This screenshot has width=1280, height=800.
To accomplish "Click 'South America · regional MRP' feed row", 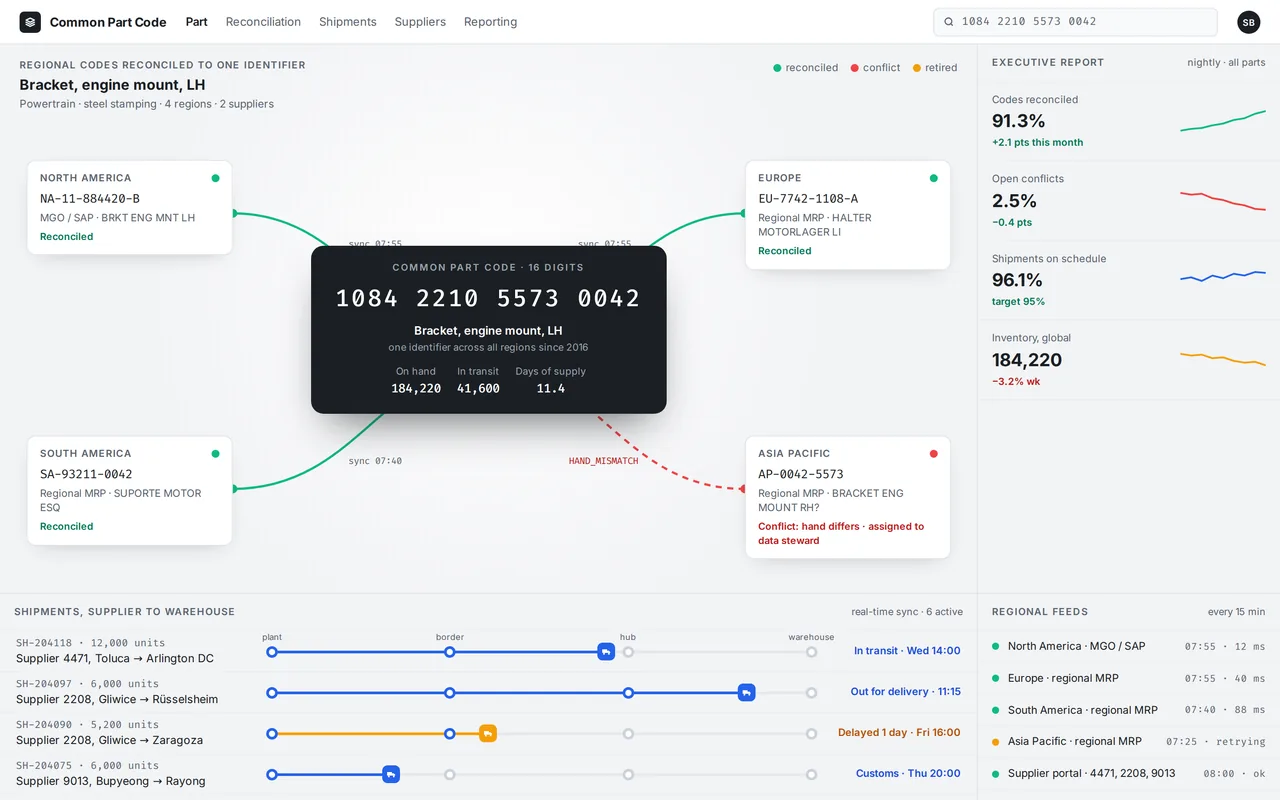I will (1128, 710).
